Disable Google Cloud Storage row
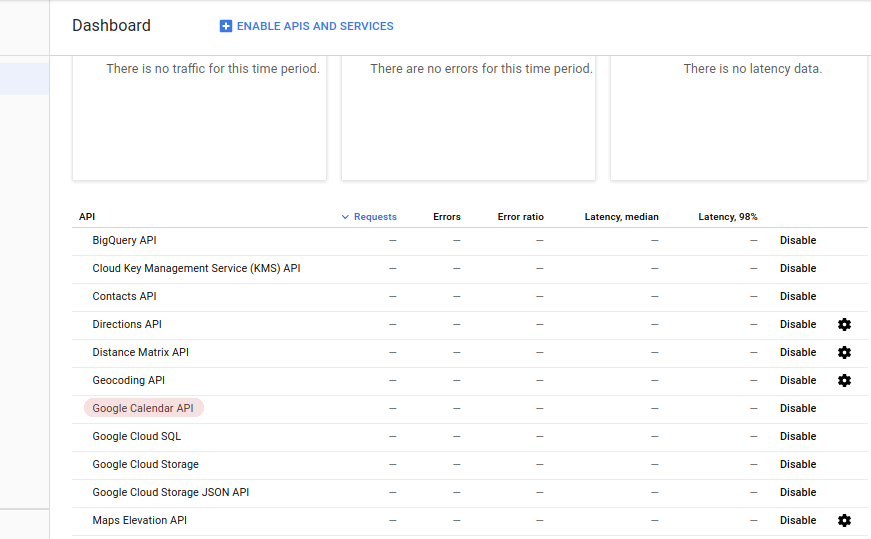The height and width of the screenshot is (539, 871). coord(798,465)
